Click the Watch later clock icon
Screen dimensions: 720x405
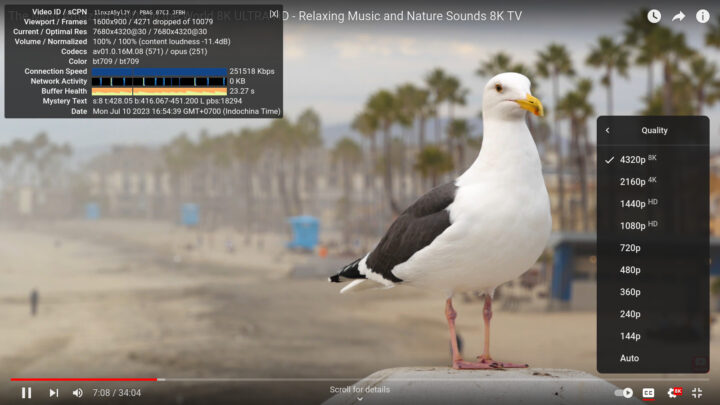point(654,17)
